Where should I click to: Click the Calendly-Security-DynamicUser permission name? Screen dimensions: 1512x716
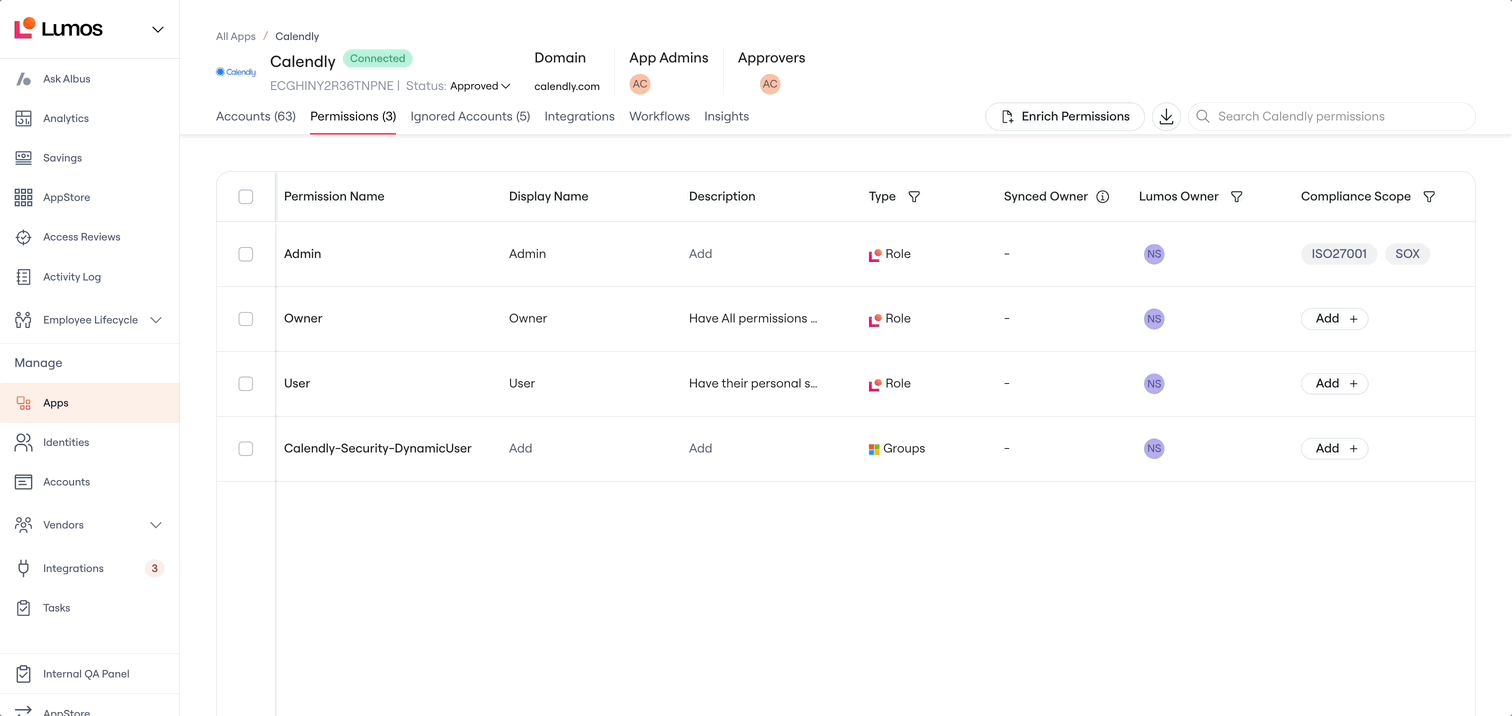click(378, 449)
